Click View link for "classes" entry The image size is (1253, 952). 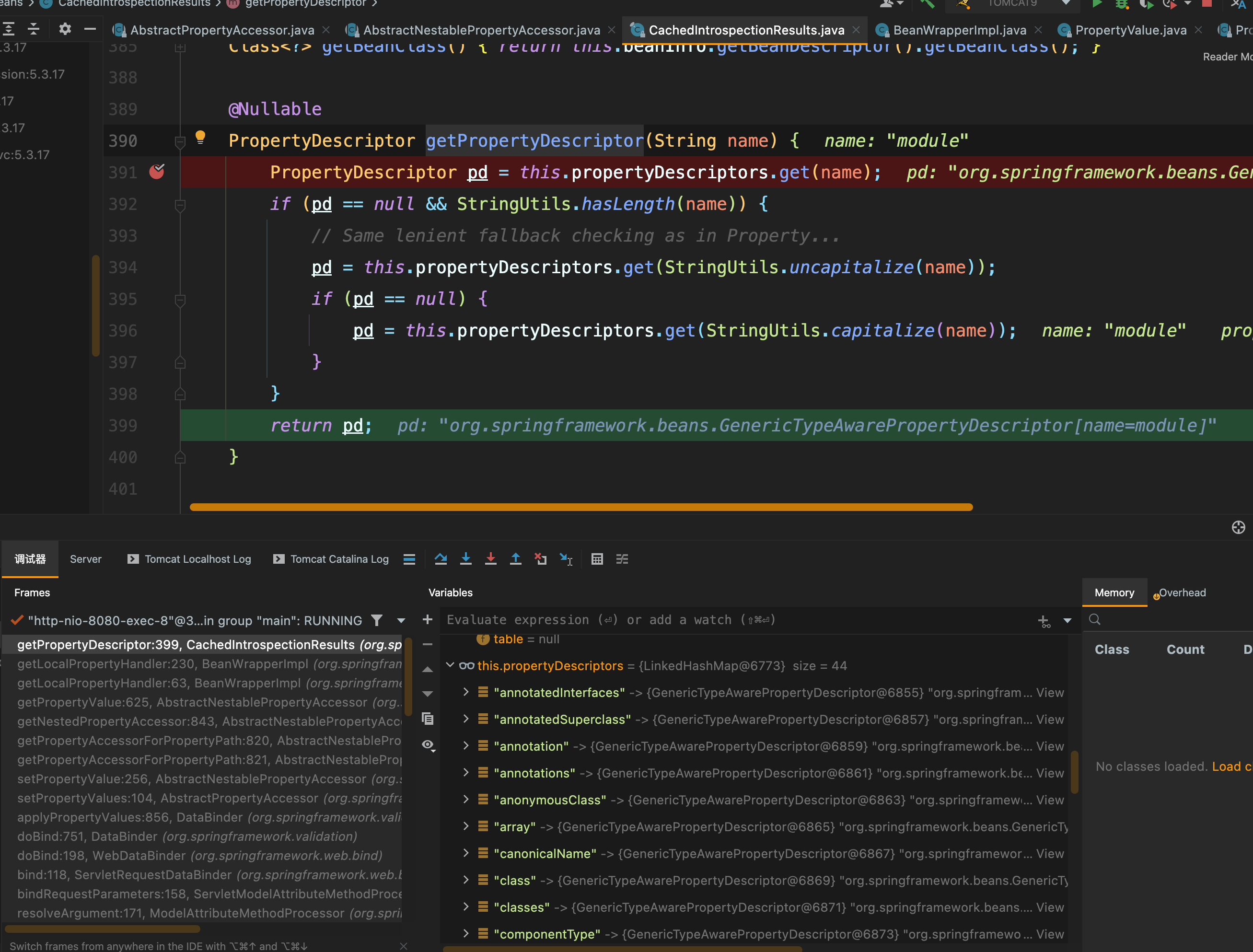pos(1050,907)
